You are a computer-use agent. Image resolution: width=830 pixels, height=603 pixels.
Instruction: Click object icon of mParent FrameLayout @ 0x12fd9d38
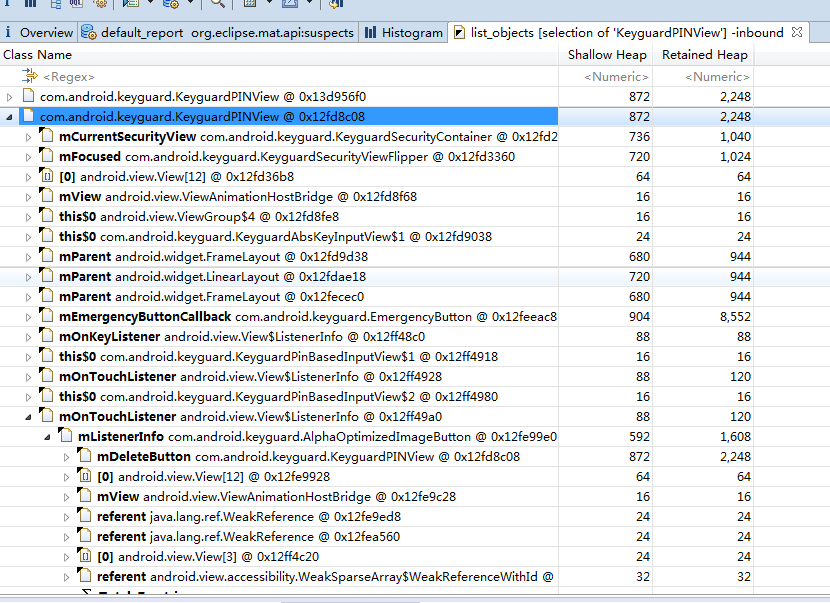point(47,256)
